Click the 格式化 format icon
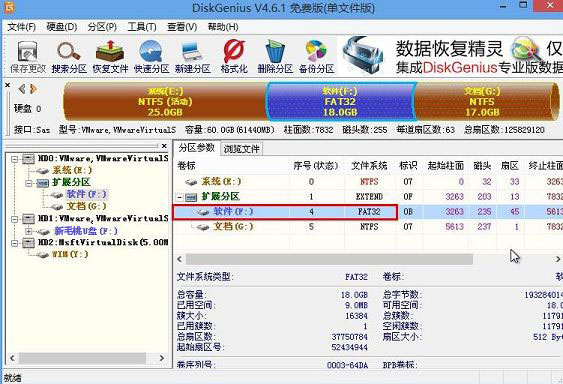The height and width of the screenshot is (384, 563). click(234, 56)
